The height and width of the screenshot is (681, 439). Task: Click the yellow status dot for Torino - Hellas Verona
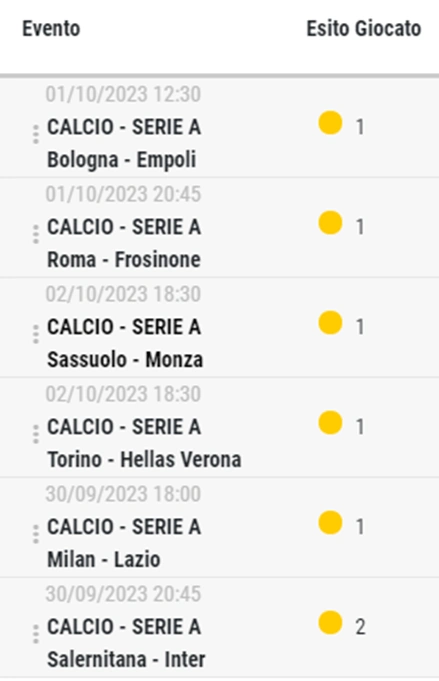tap(330, 423)
